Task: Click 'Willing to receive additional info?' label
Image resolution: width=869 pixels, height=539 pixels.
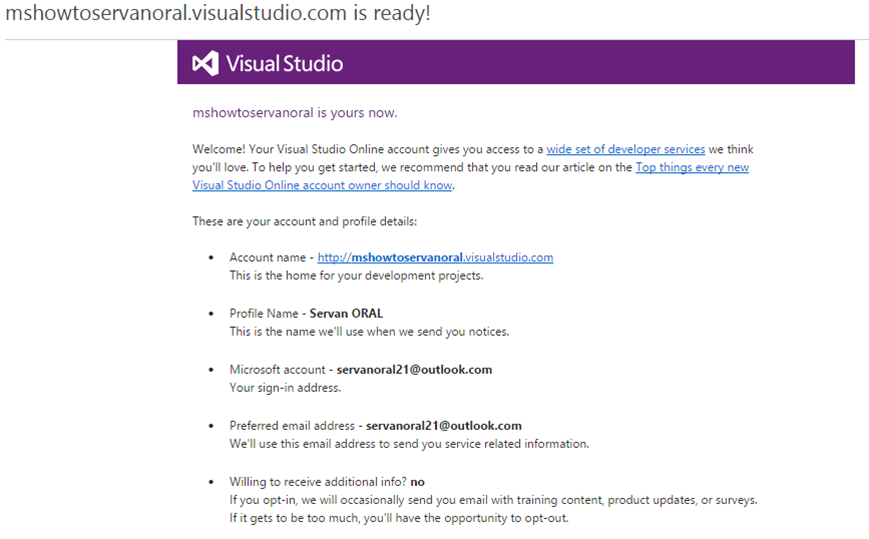Action: click(318, 482)
